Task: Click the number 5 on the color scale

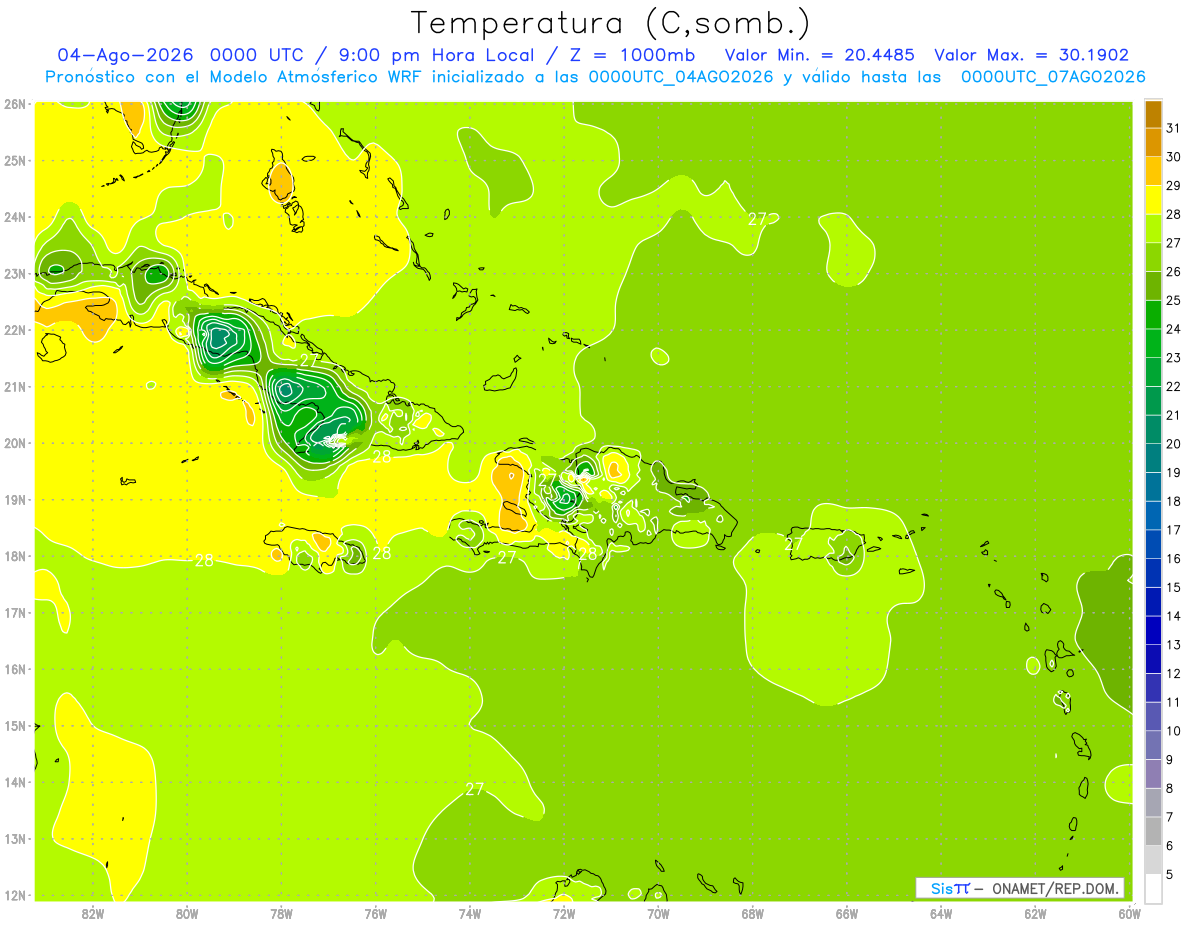Action: (x=1171, y=874)
